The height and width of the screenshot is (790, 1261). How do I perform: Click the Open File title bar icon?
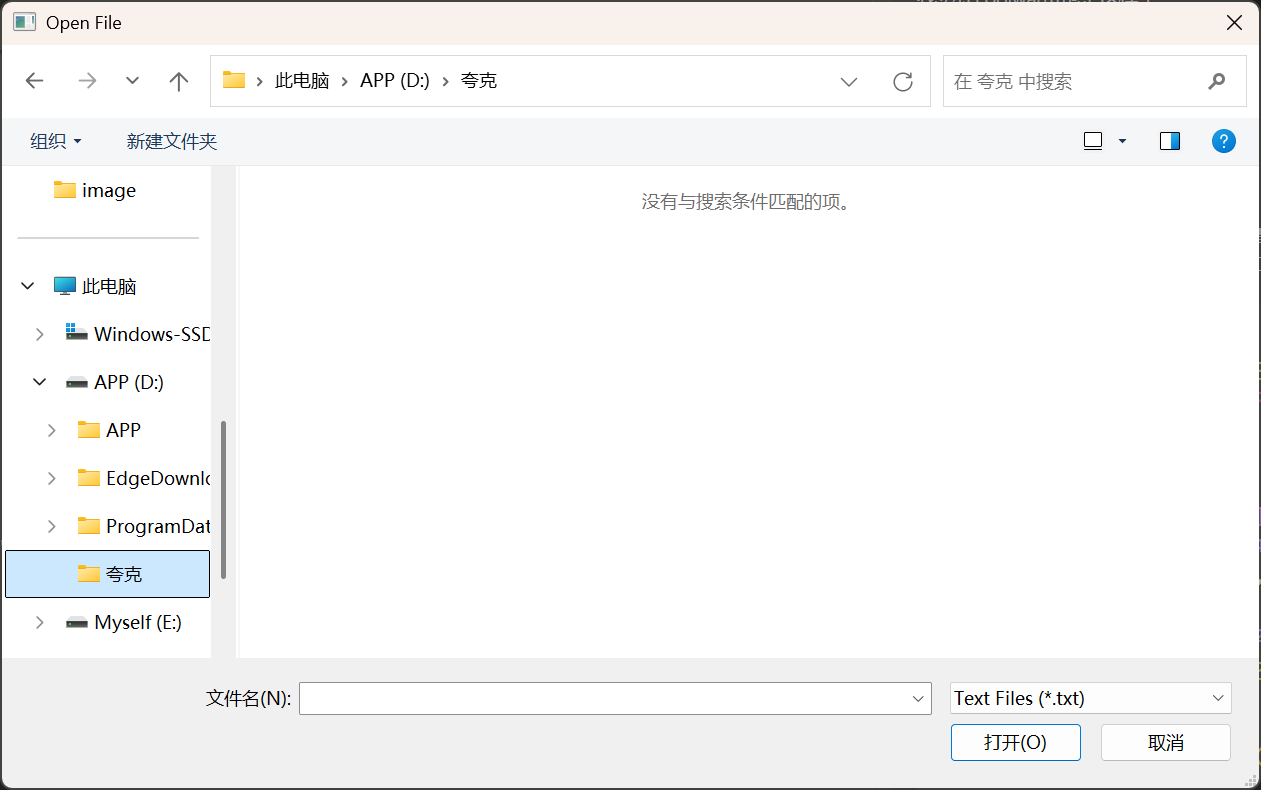point(25,22)
